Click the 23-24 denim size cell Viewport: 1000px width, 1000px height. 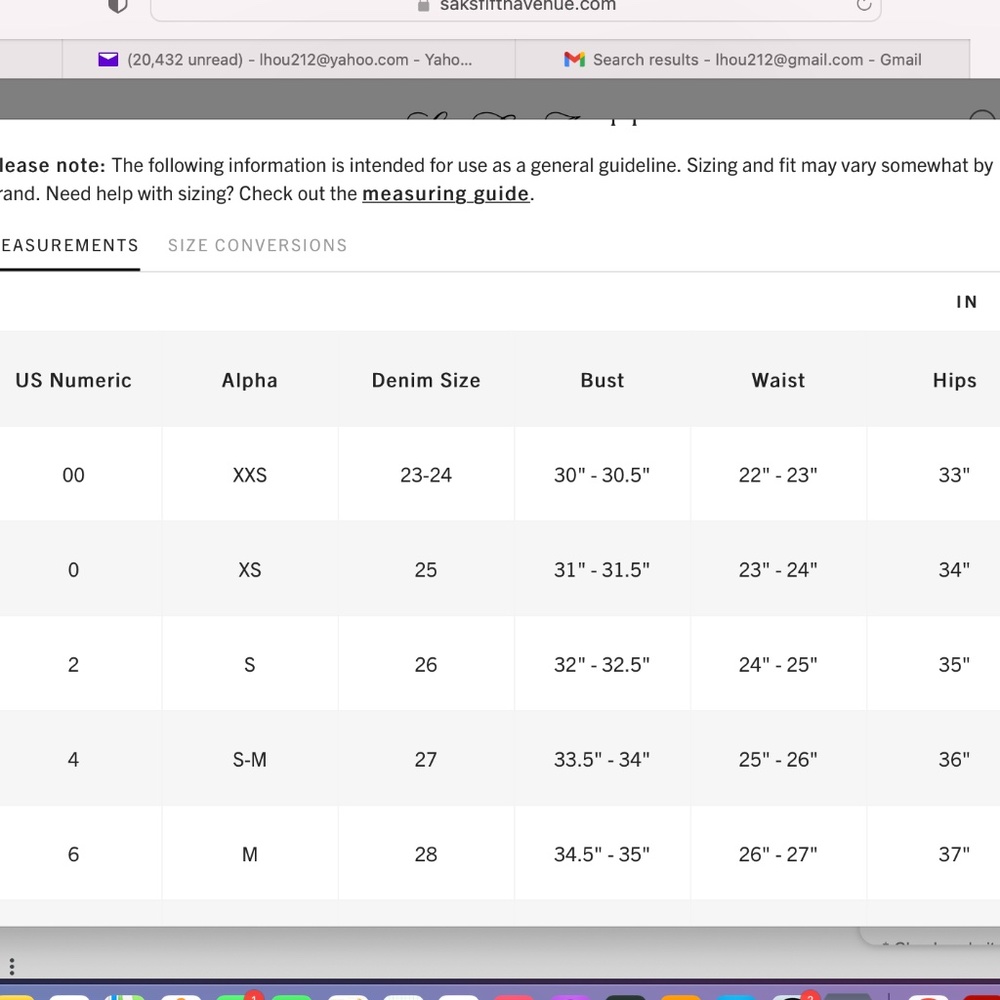[426, 475]
